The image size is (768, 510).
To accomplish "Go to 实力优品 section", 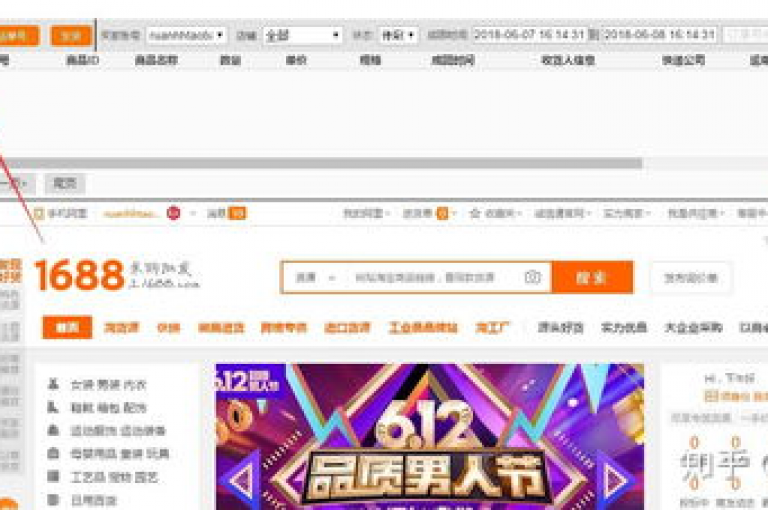I will pyautogui.click(x=624, y=327).
